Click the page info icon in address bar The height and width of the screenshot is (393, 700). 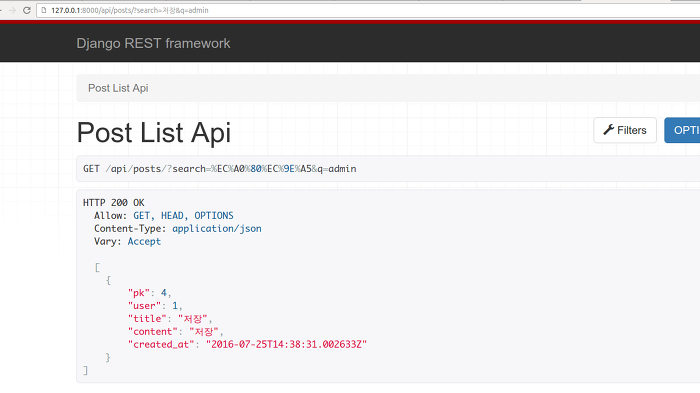coord(44,10)
